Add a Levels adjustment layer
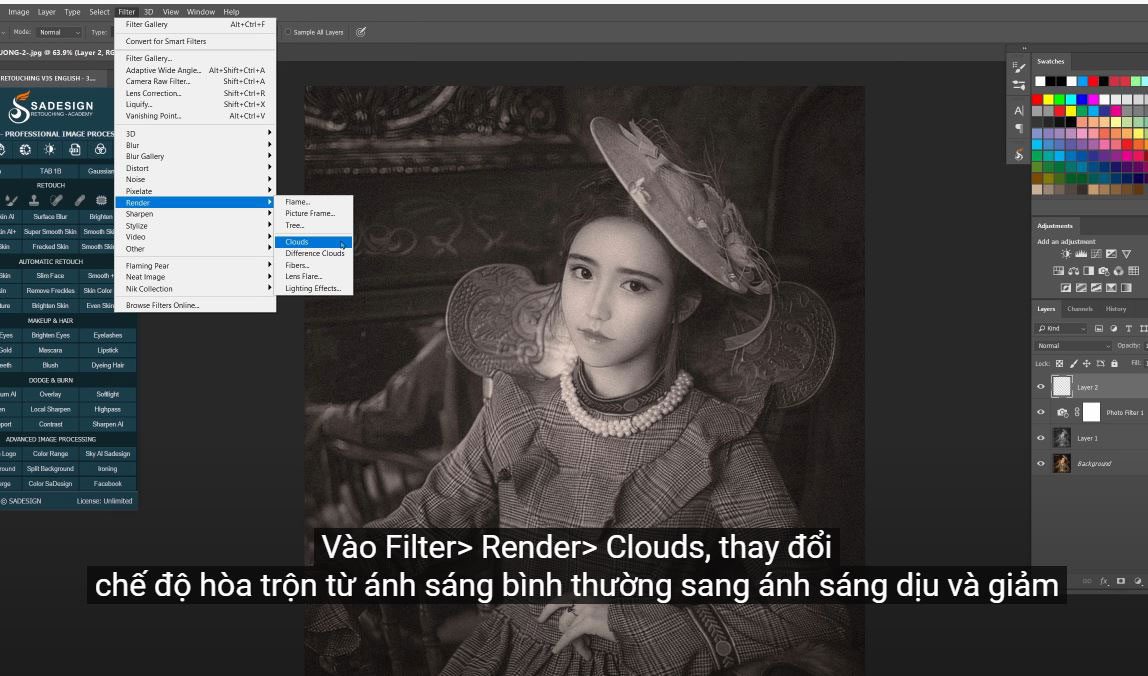Screen dimensions: 1148x676 click(1080, 255)
